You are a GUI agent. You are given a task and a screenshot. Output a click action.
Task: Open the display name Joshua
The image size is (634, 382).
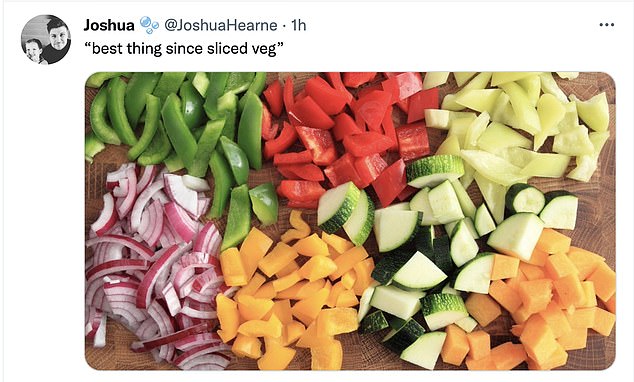tap(109, 25)
